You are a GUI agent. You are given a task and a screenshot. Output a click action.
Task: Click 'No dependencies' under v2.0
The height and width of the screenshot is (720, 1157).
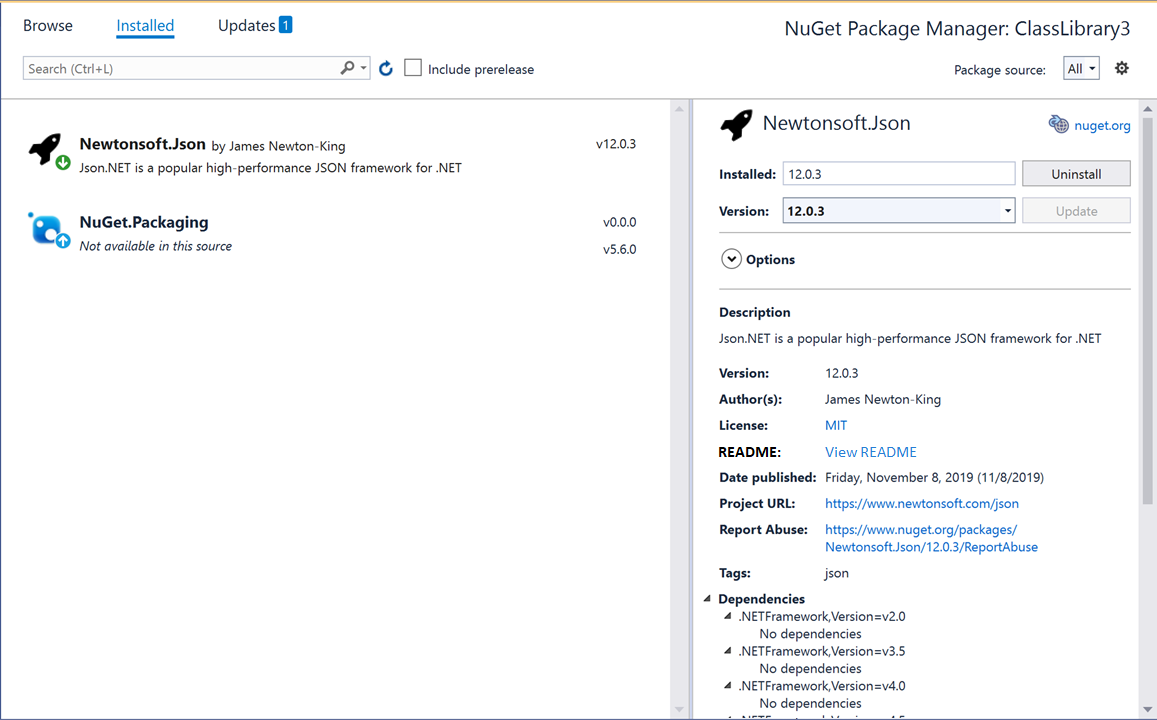point(810,634)
